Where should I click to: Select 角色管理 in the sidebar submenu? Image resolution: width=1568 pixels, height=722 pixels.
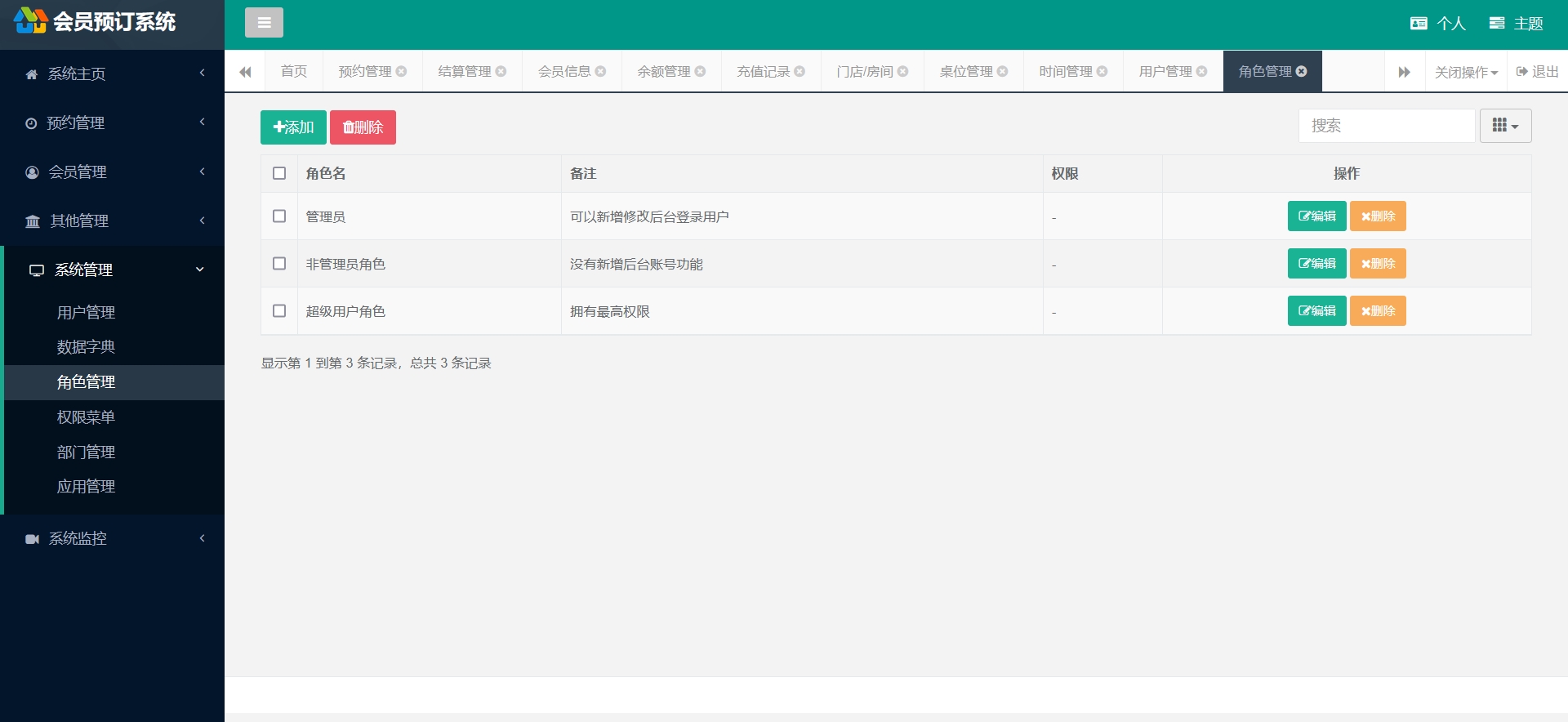pyautogui.click(x=114, y=382)
